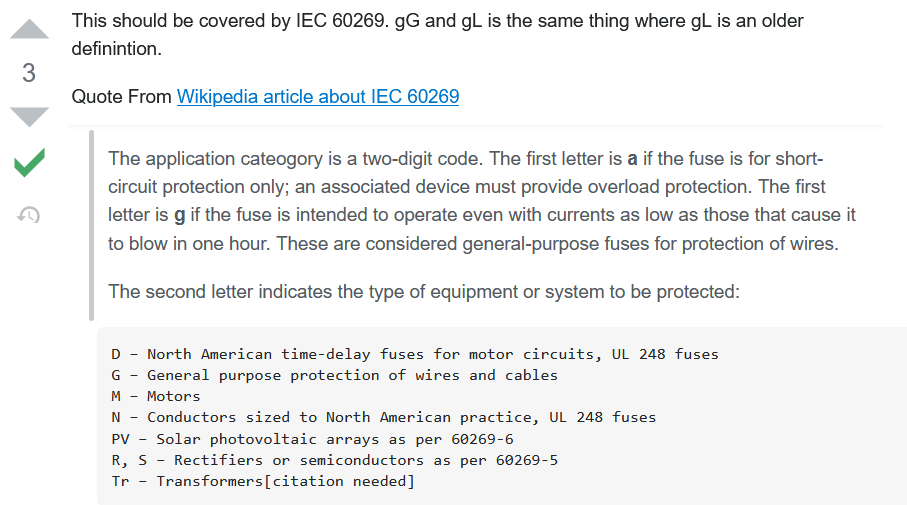Click the vote score number 3

pos(29,73)
